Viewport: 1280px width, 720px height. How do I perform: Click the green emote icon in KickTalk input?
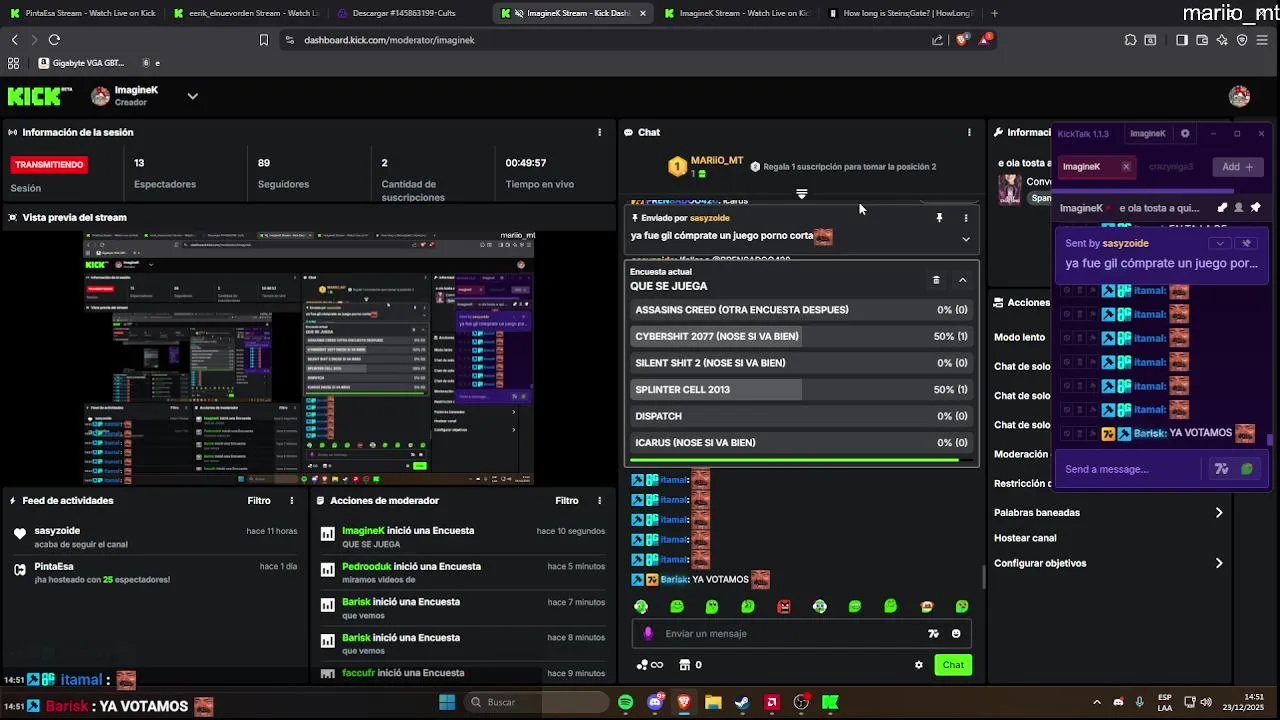(1246, 469)
